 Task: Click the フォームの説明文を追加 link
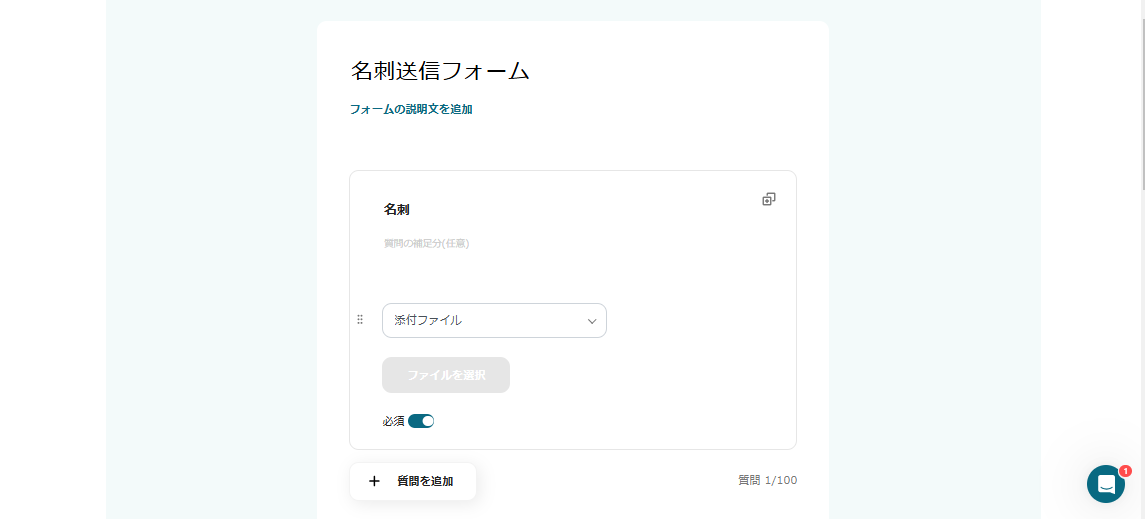click(411, 109)
